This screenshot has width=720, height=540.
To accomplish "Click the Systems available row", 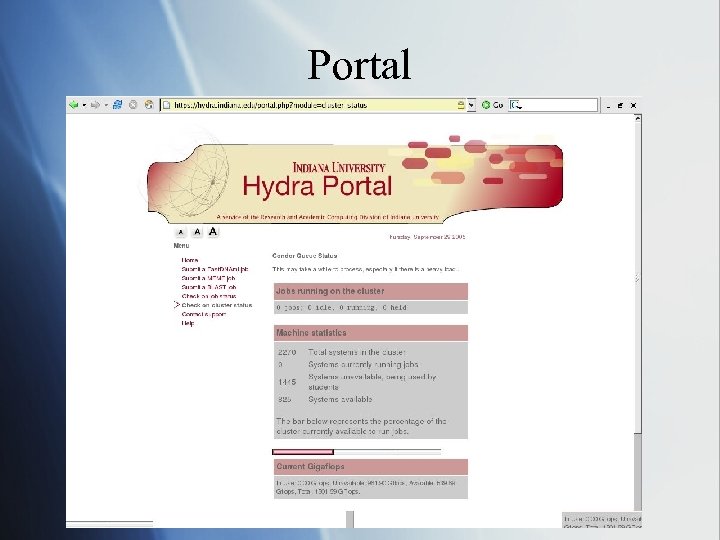I will click(325, 399).
